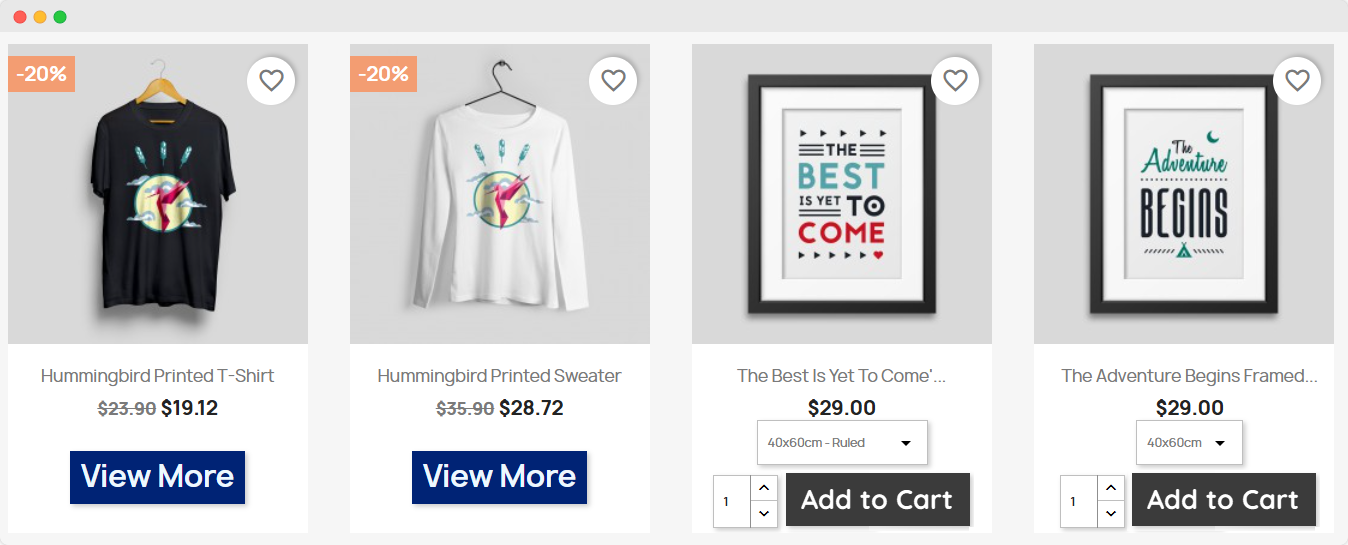Open the Hummingbird Printed T-Shirt title link
1348x545 pixels.
click(x=158, y=376)
